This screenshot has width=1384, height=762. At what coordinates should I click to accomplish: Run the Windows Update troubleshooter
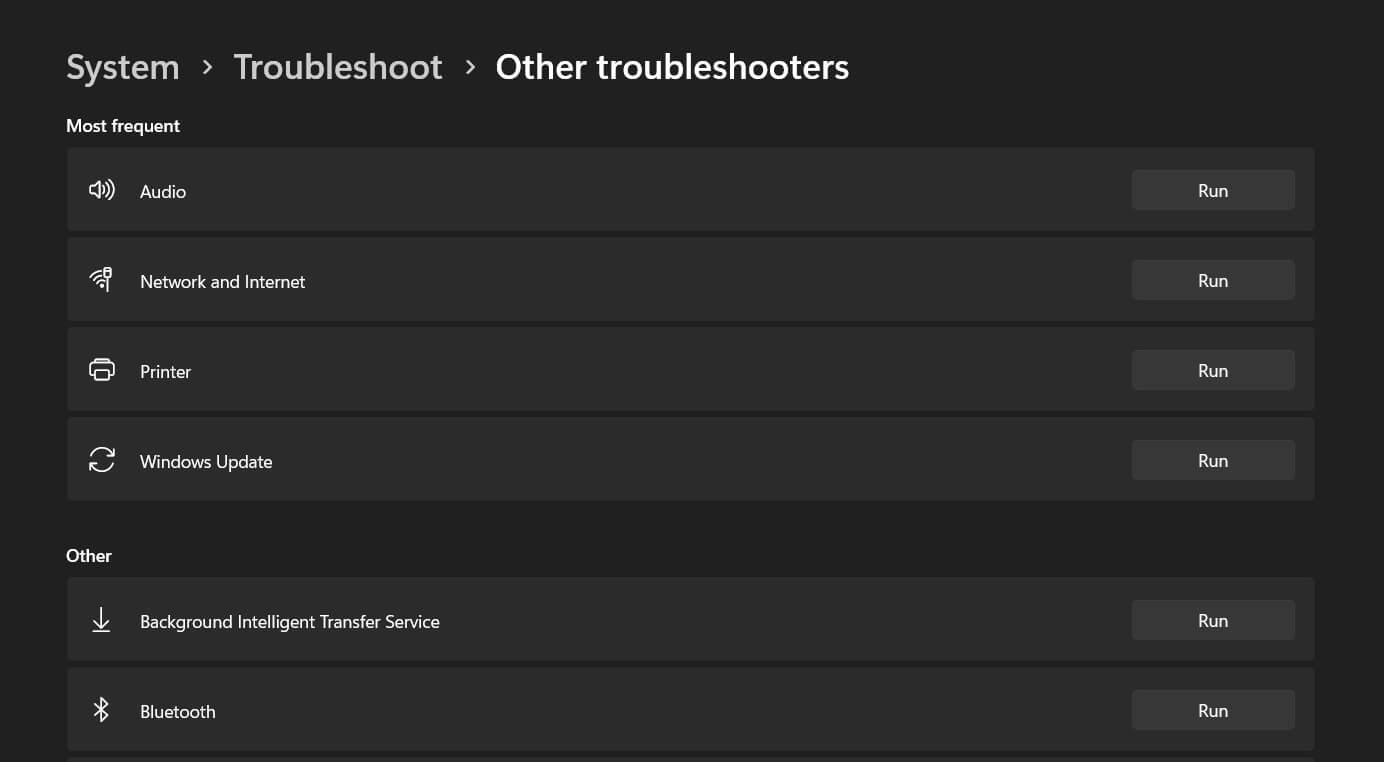[1212, 460]
